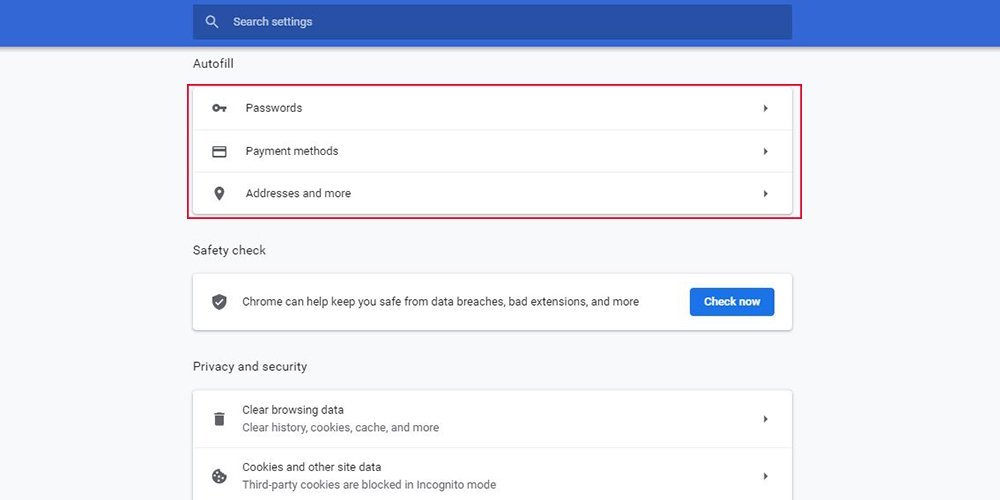Focus the Search settings field
The image size is (1000, 500).
pyautogui.click(x=492, y=22)
